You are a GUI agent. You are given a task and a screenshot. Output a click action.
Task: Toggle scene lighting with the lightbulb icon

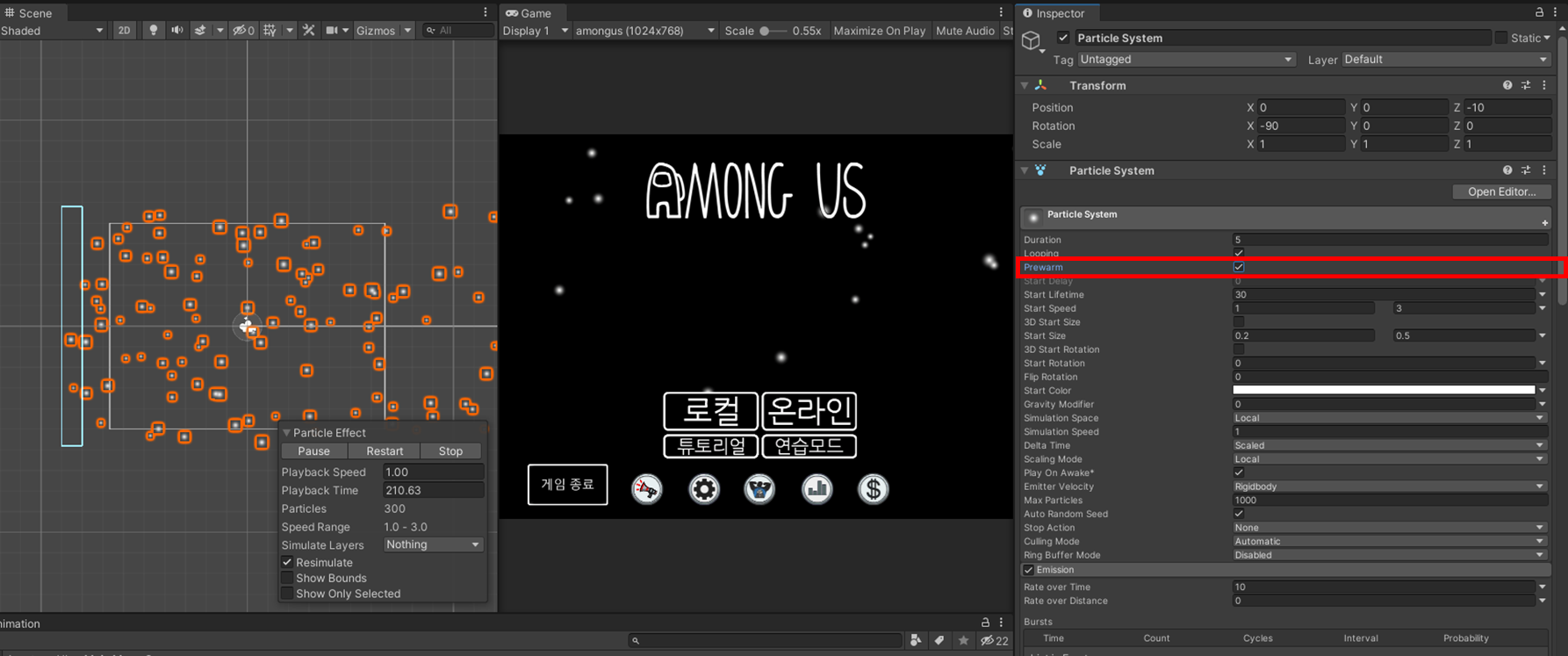point(154,30)
